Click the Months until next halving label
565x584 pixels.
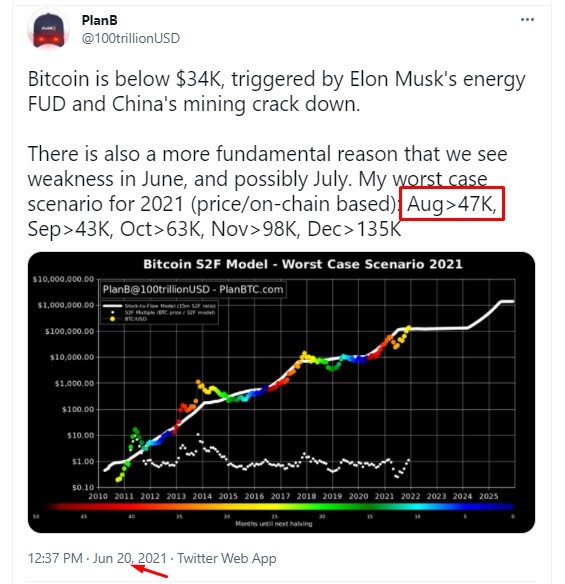click(274, 524)
